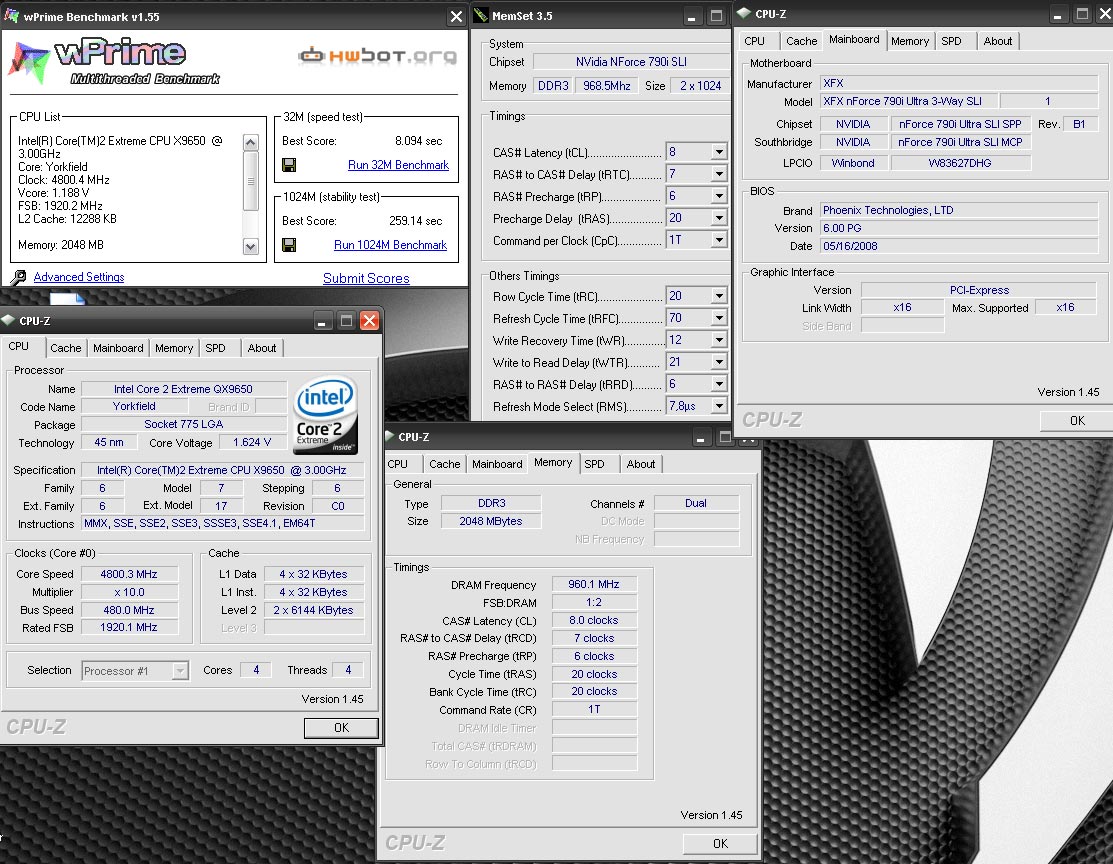Close the CPU-Z CPU window
1113x864 pixels.
(370, 321)
